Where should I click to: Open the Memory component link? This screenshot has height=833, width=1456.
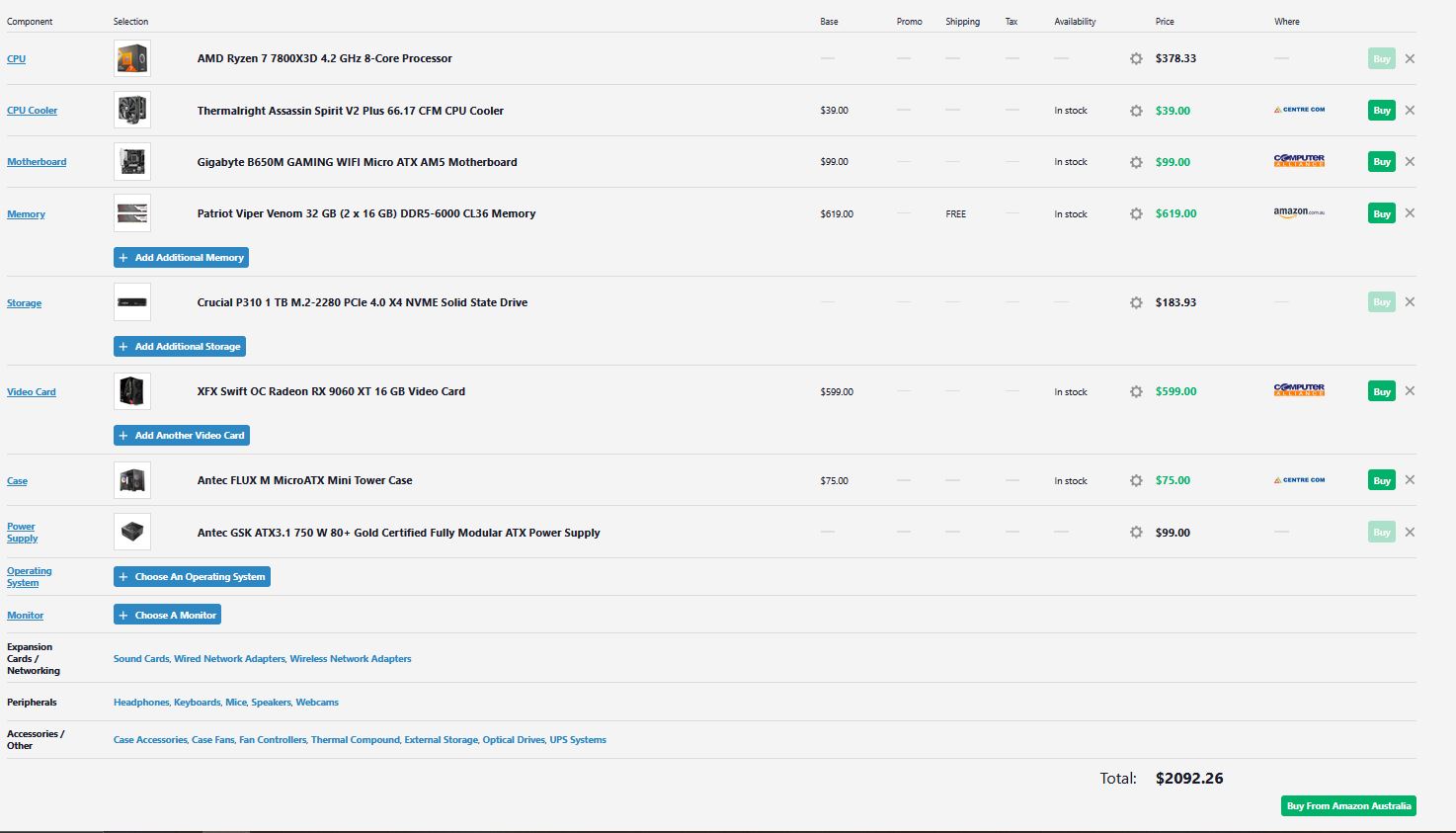pos(26,214)
